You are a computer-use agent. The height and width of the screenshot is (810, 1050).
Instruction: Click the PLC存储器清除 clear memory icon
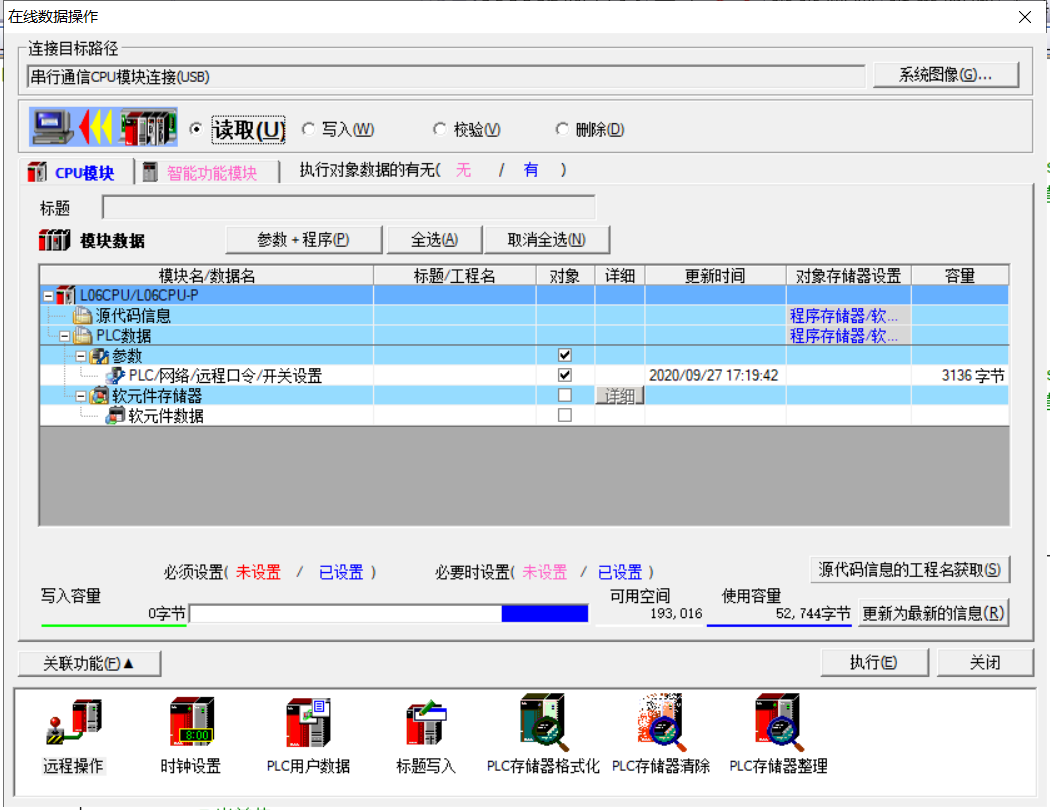(660, 724)
